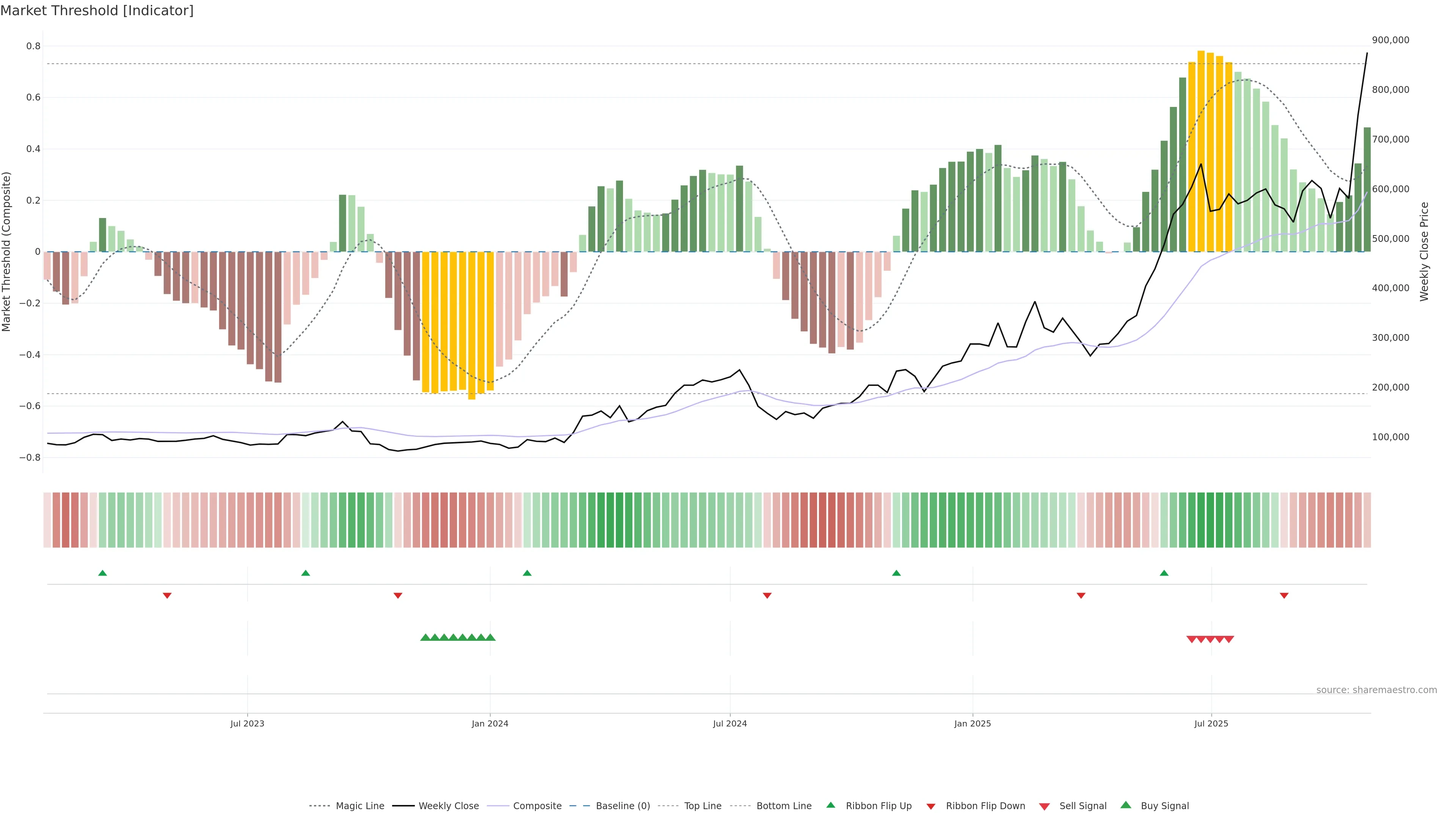The width and height of the screenshot is (1456, 819).
Task: Click the Ribbon Flip Up legend triangle
Action: 830,805
